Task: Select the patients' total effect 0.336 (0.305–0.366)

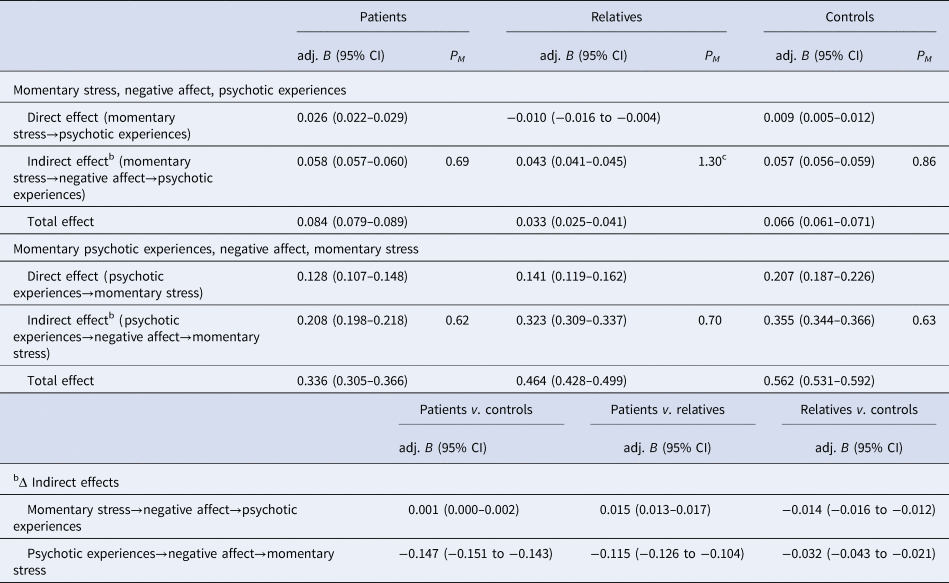Action: [x=351, y=380]
